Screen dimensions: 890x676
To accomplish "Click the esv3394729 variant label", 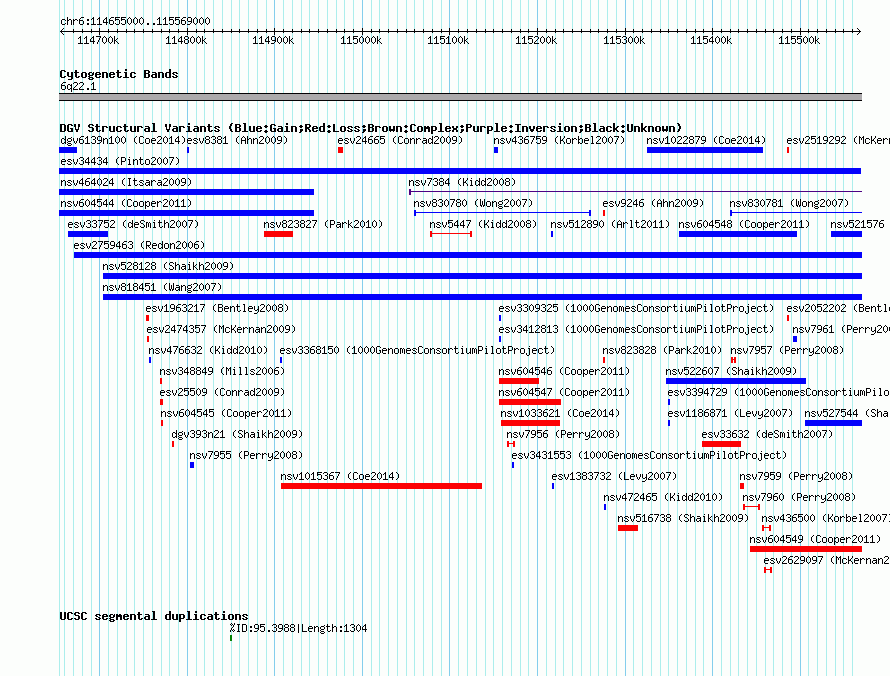I will coord(779,392).
